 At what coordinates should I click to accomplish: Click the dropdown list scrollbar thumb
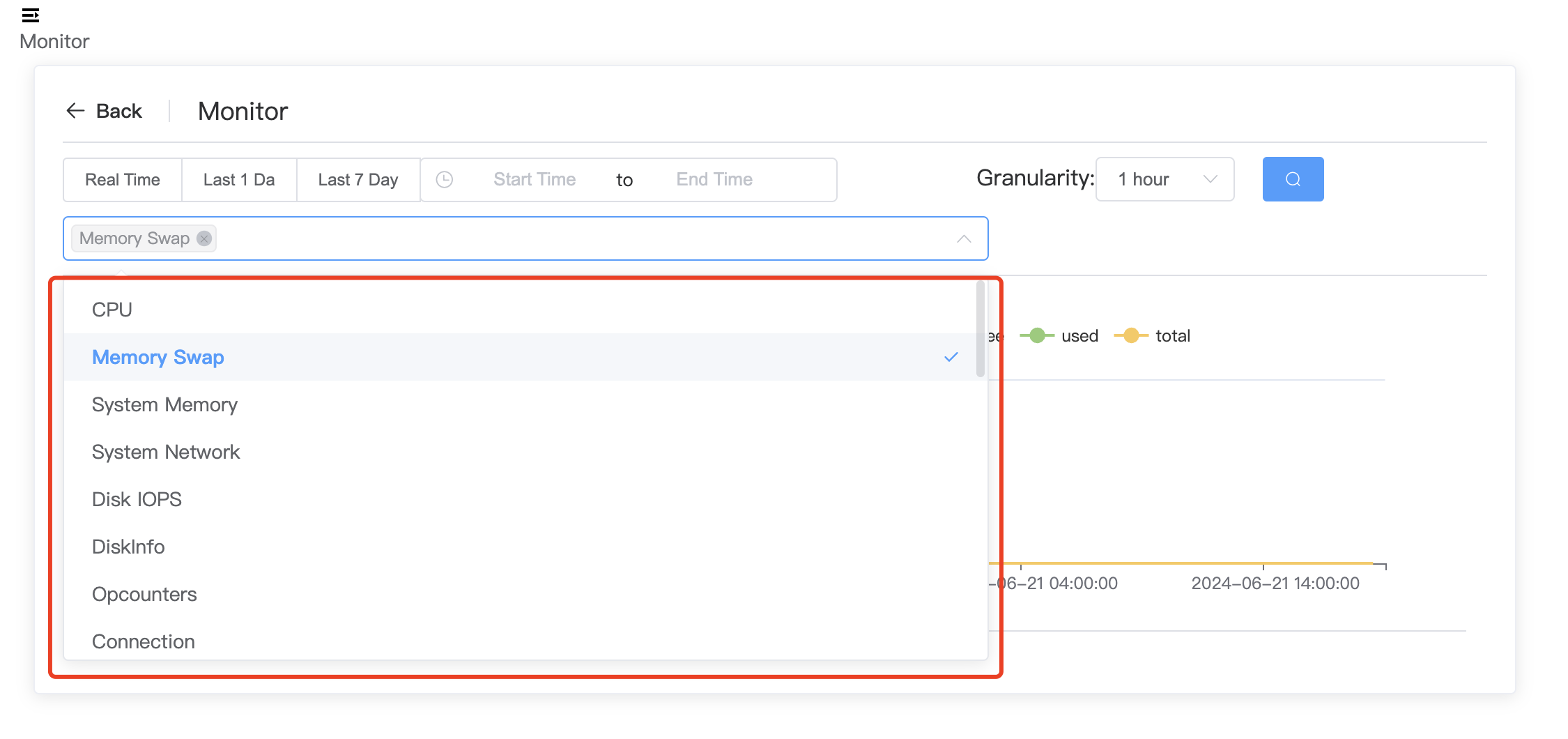(x=980, y=329)
